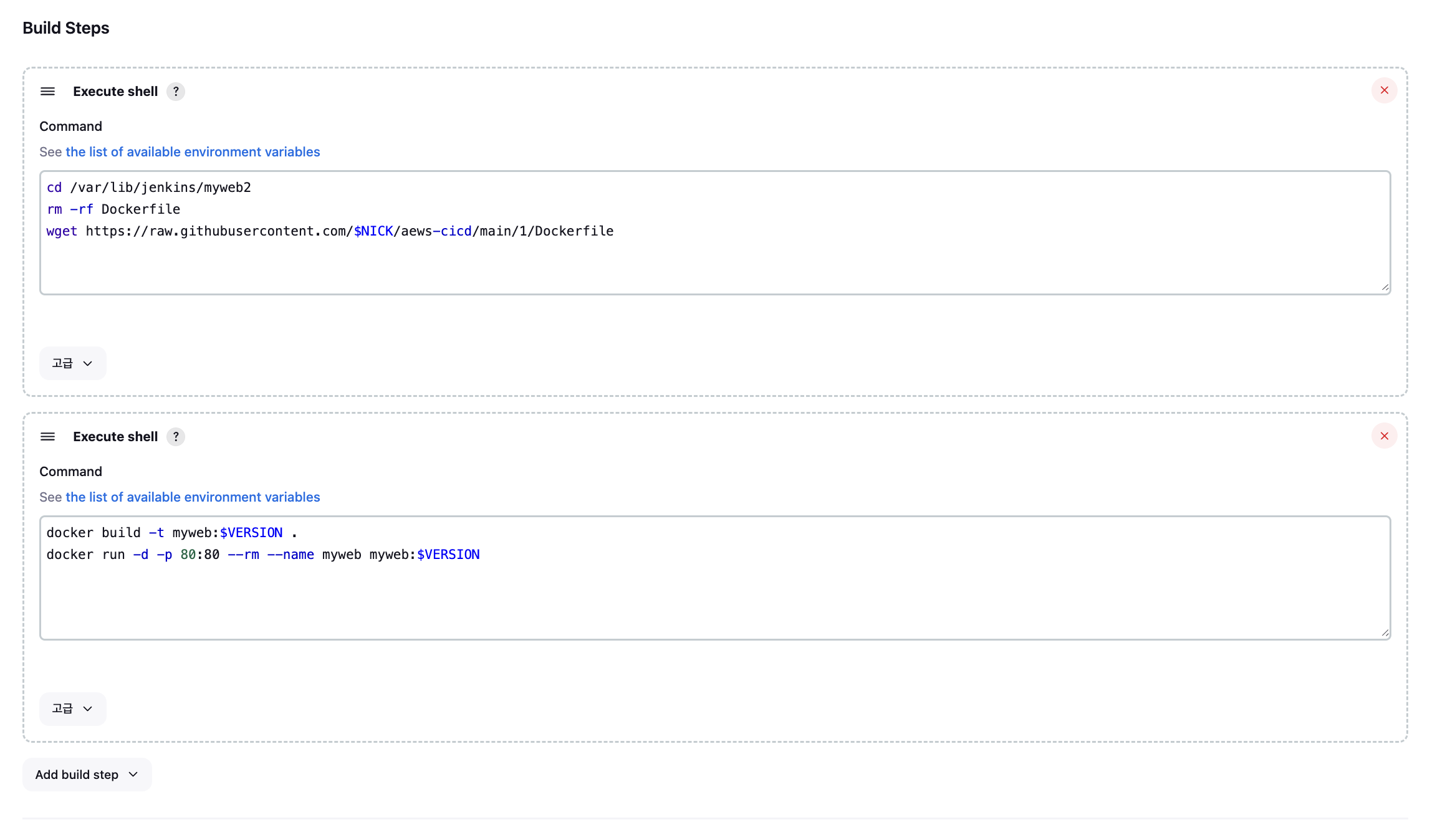The height and width of the screenshot is (840, 1445).
Task: Open help for second Execute shell step
Action: (176, 437)
